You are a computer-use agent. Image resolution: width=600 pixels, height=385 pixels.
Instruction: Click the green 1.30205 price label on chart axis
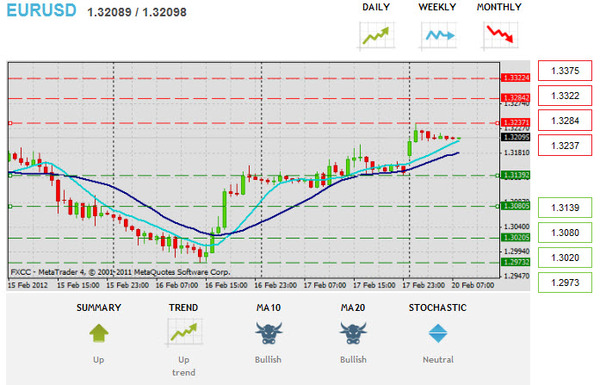pyautogui.click(x=516, y=238)
